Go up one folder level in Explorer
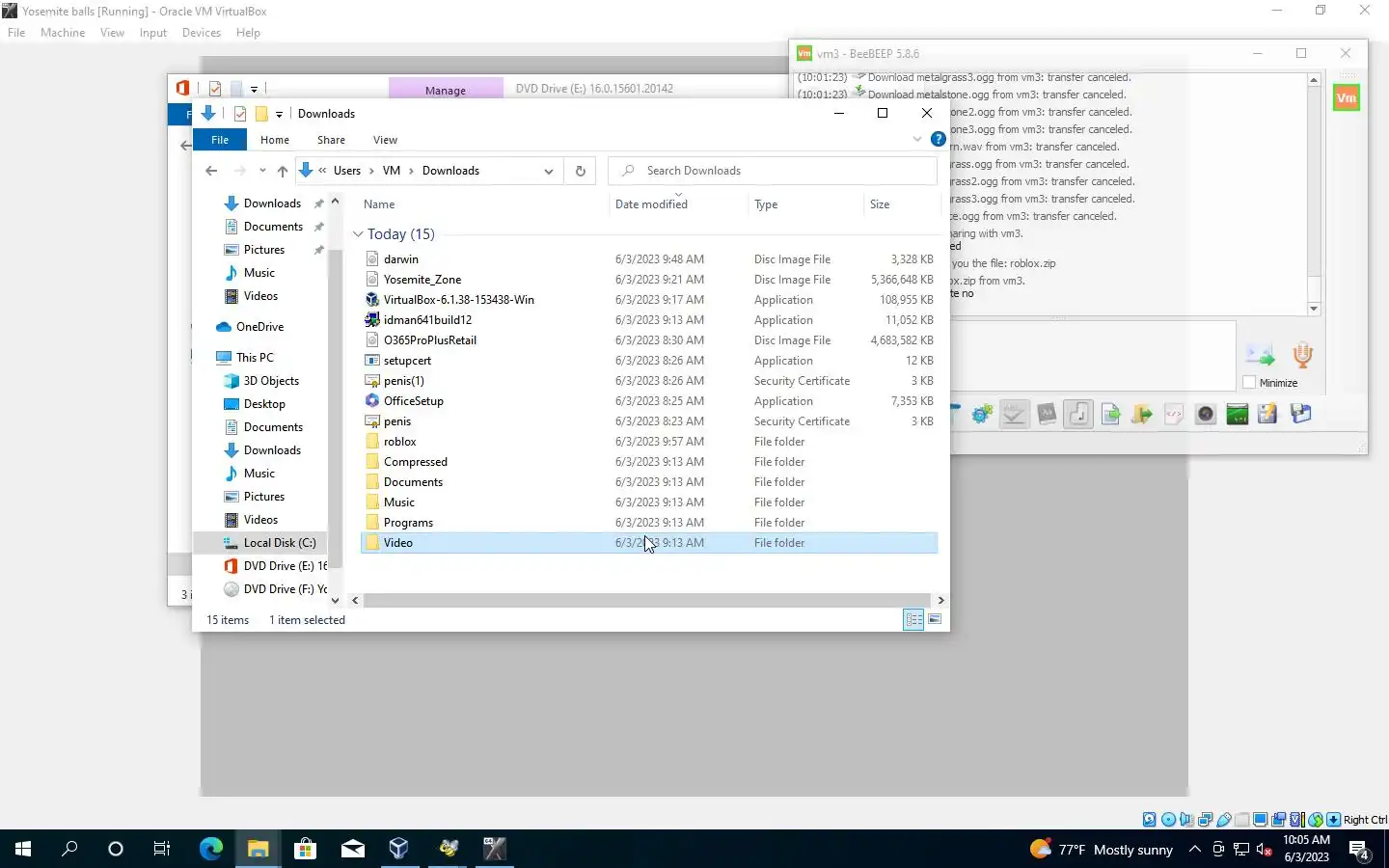Viewport: 1389px width, 868px height. (282, 171)
